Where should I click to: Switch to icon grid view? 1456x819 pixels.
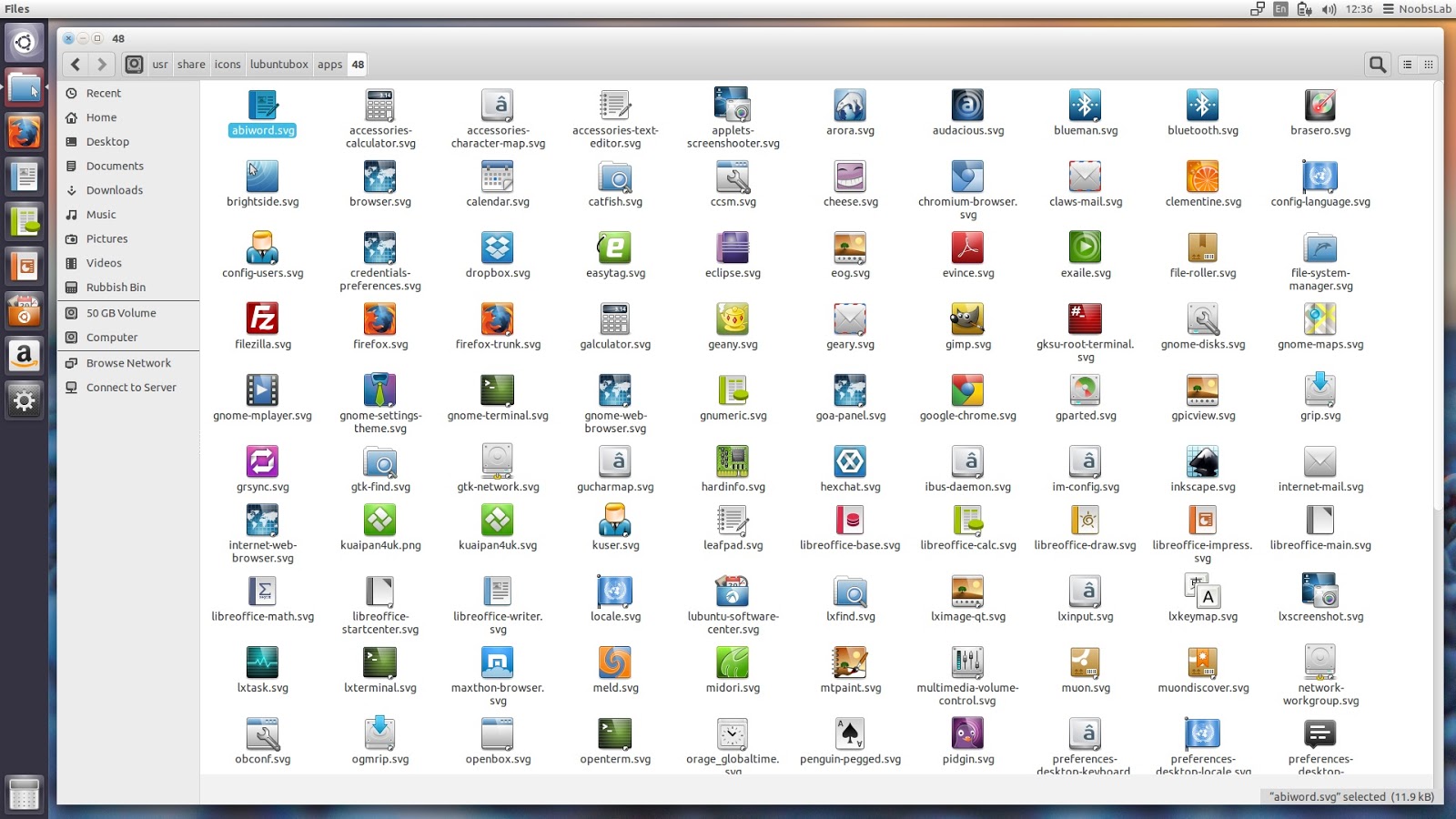point(1430,64)
